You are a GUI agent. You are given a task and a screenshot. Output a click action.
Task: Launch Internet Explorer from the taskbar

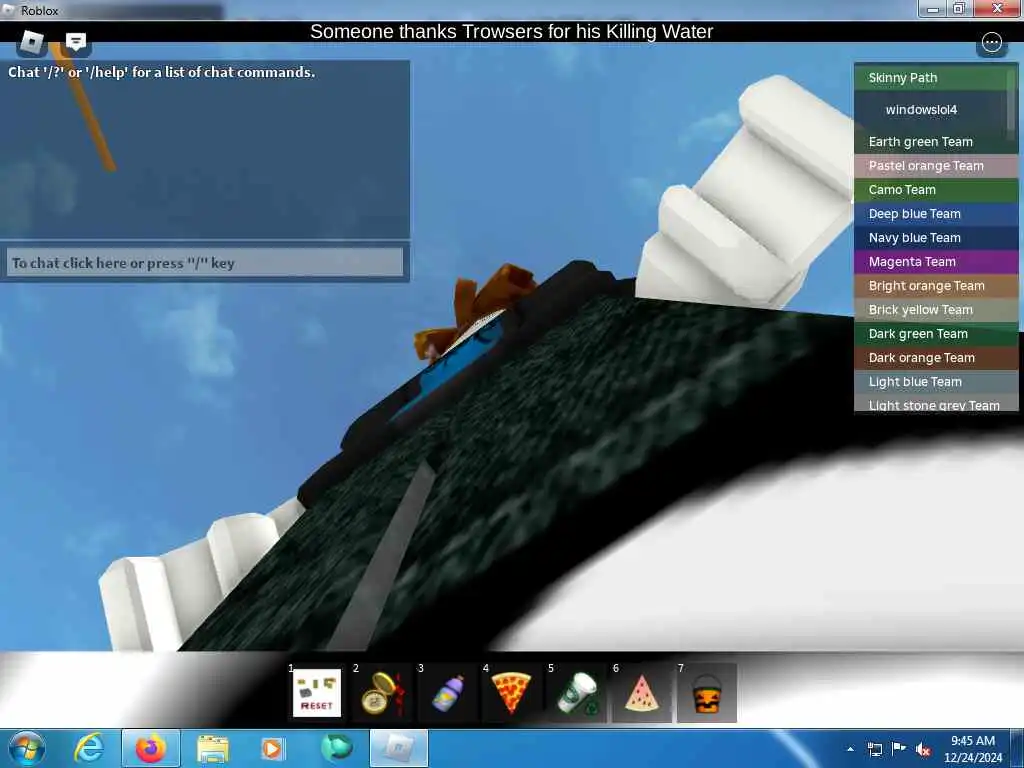point(89,748)
